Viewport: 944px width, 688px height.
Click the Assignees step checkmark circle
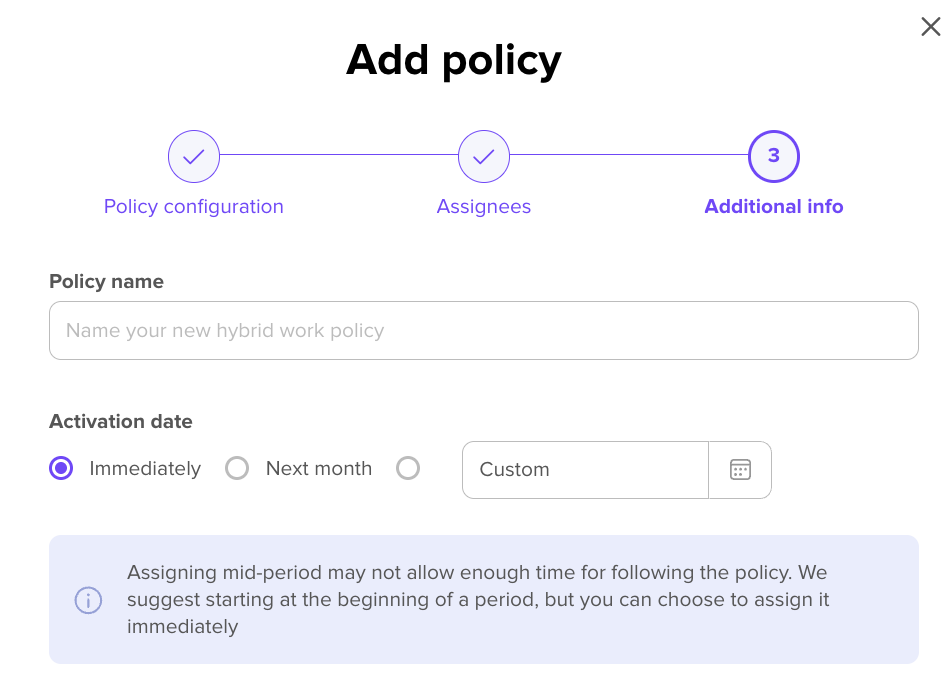tap(484, 157)
